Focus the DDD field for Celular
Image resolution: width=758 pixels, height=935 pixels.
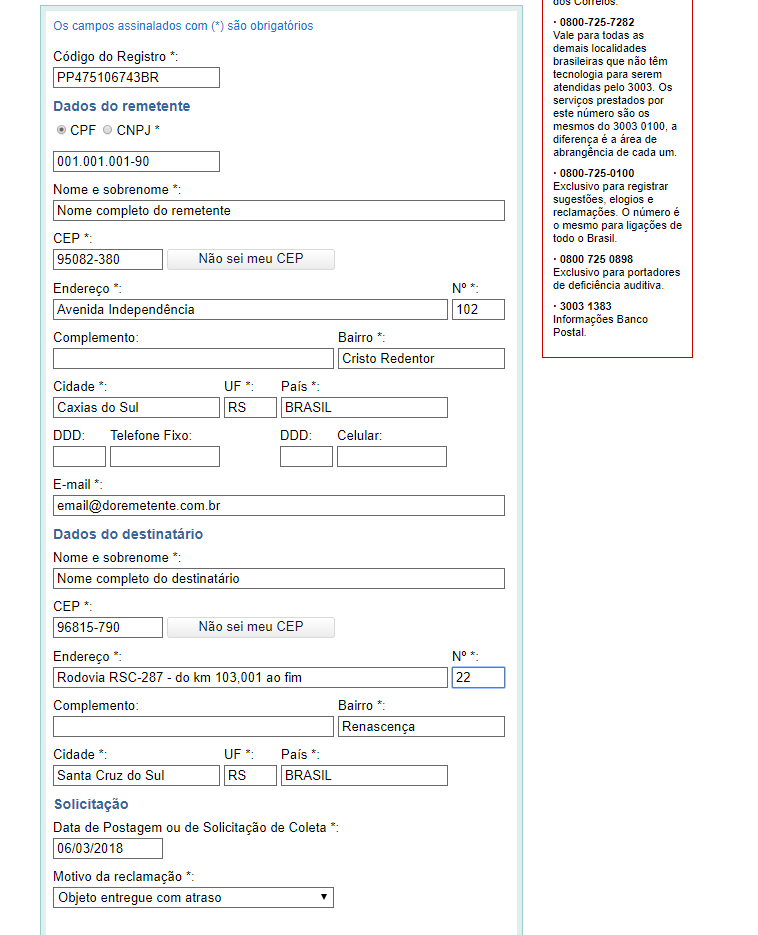pyautogui.click(x=307, y=456)
